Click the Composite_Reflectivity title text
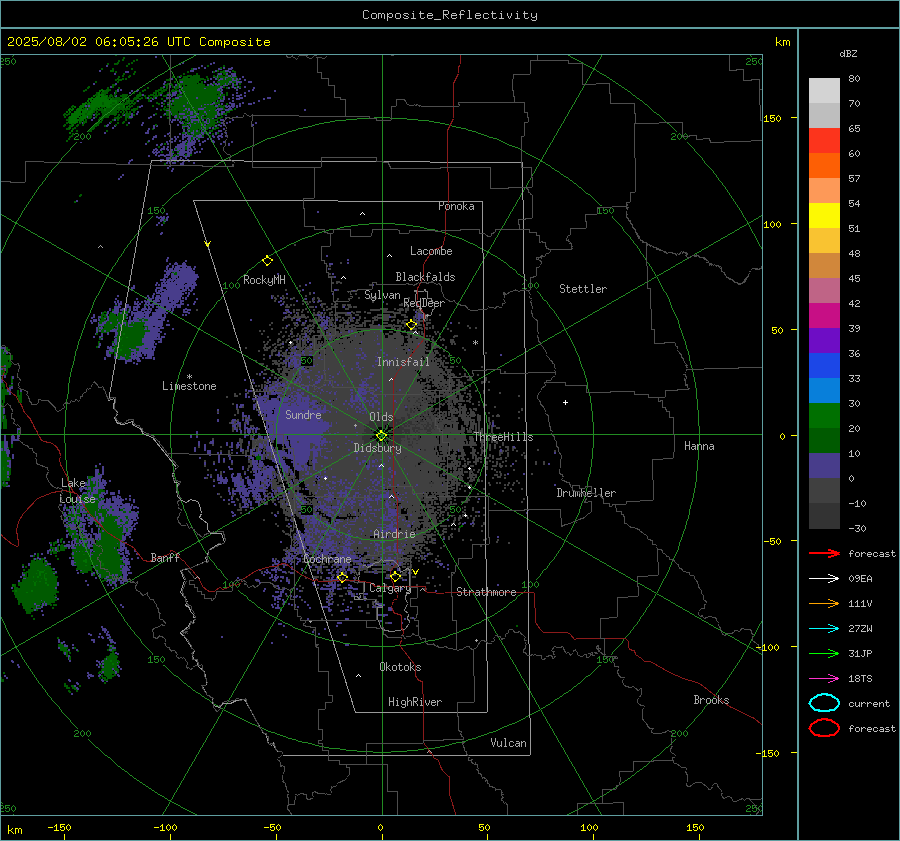The height and width of the screenshot is (841, 900). click(x=449, y=15)
